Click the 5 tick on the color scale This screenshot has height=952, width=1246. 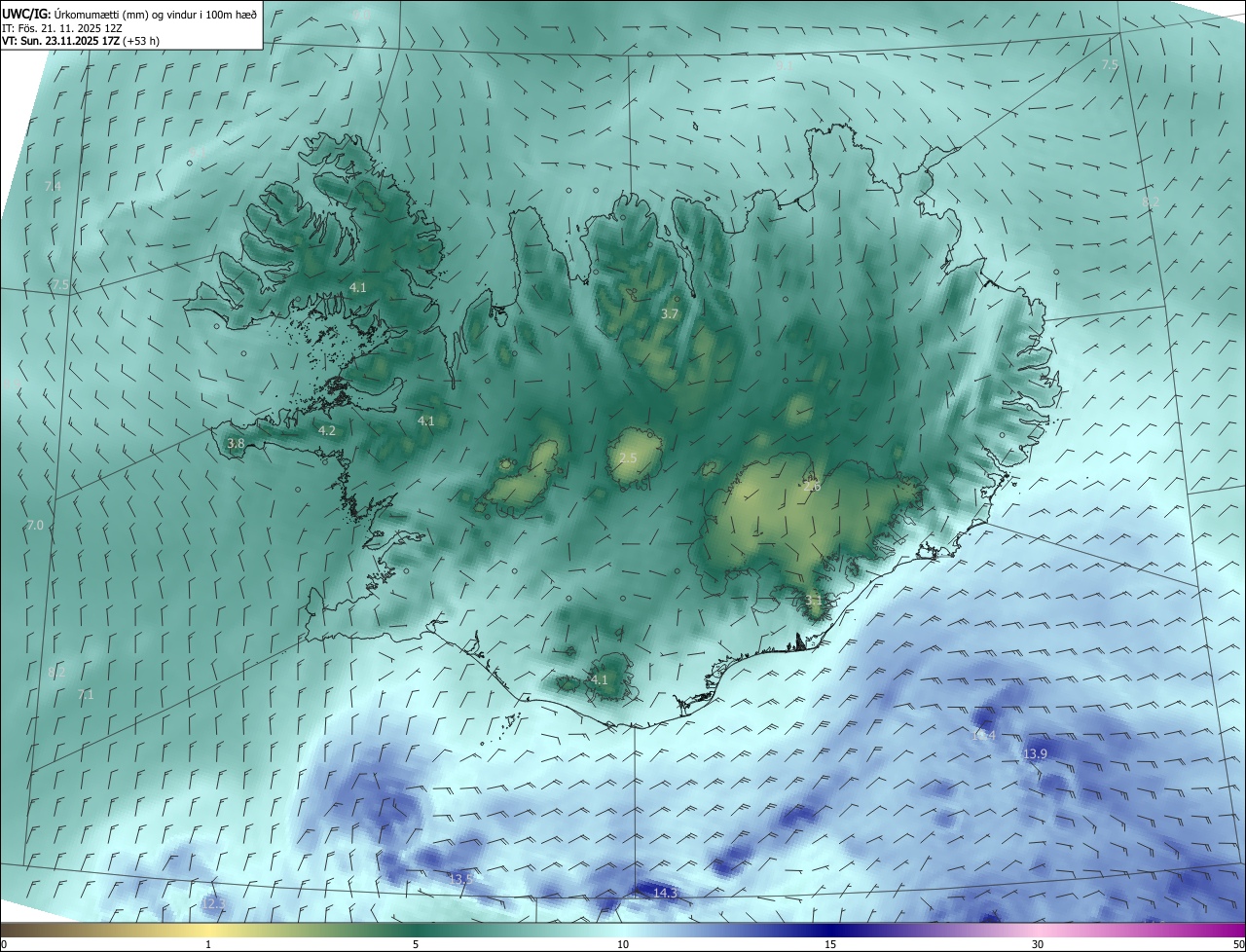click(416, 944)
